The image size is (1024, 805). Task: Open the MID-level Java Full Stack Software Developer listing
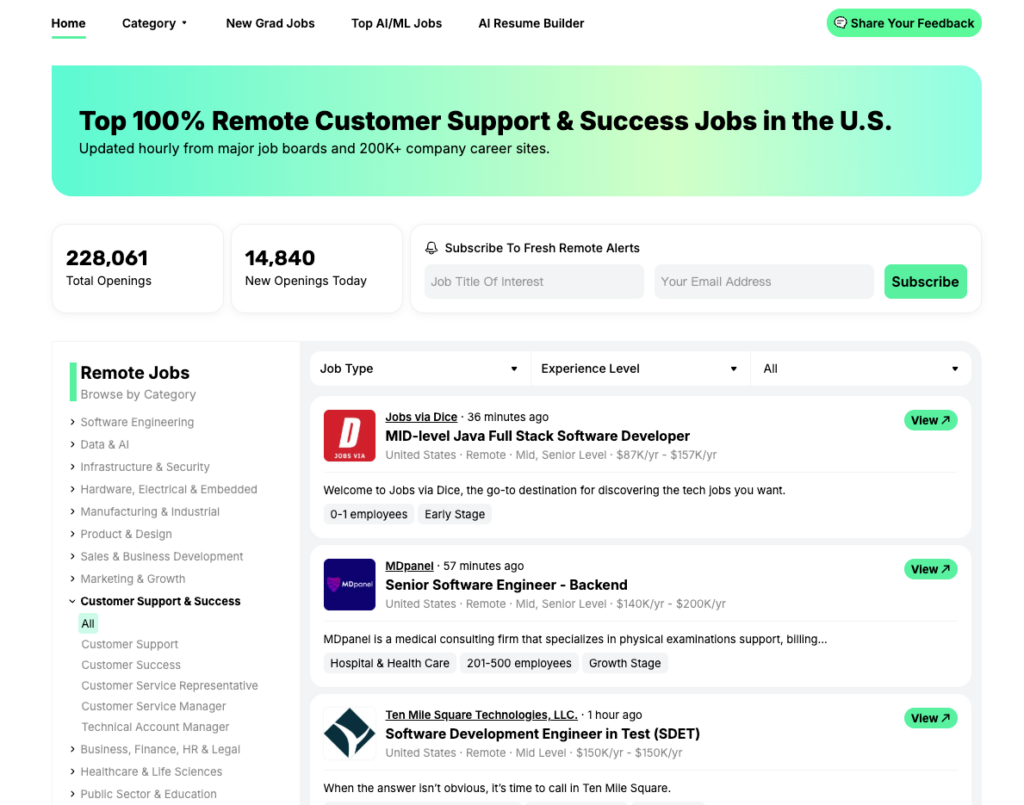[538, 436]
